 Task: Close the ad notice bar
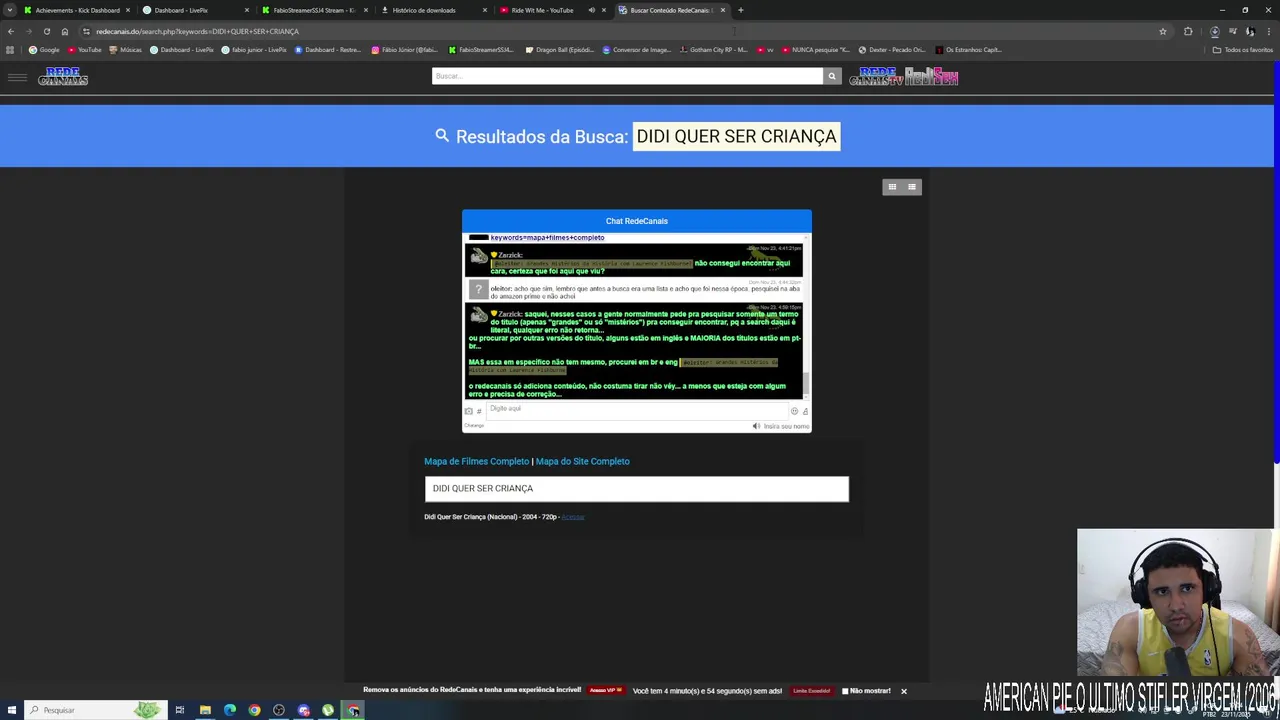click(x=903, y=691)
